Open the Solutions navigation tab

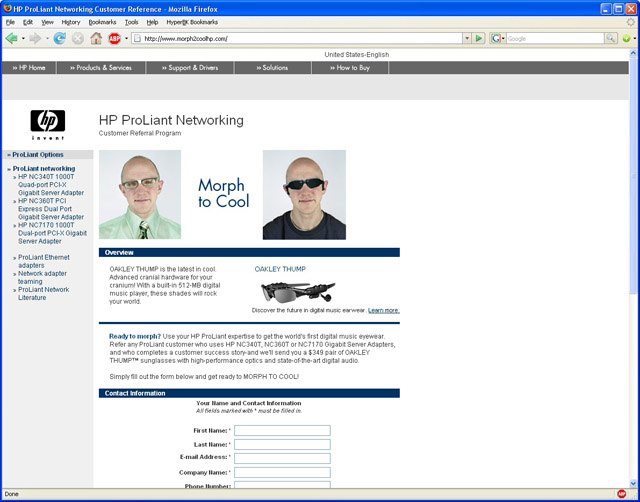[x=272, y=68]
